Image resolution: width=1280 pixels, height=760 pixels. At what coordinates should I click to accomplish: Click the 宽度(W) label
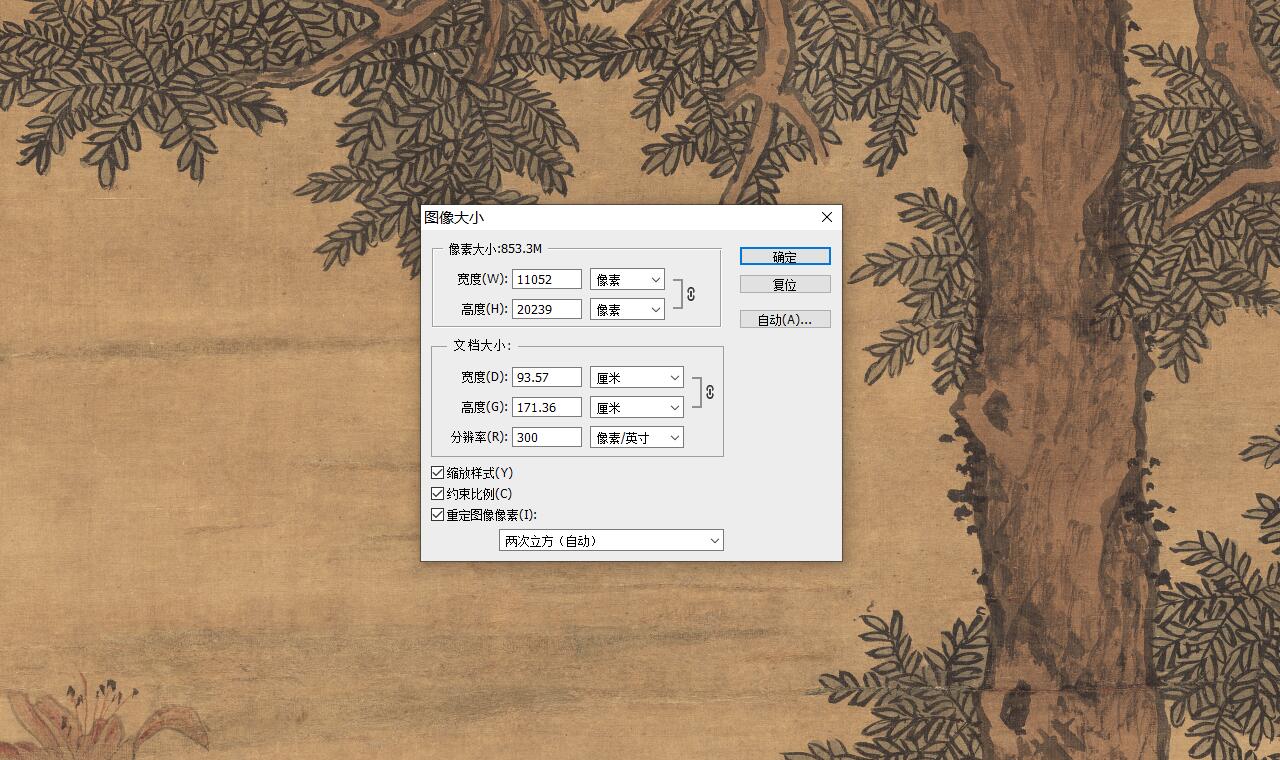coord(482,279)
